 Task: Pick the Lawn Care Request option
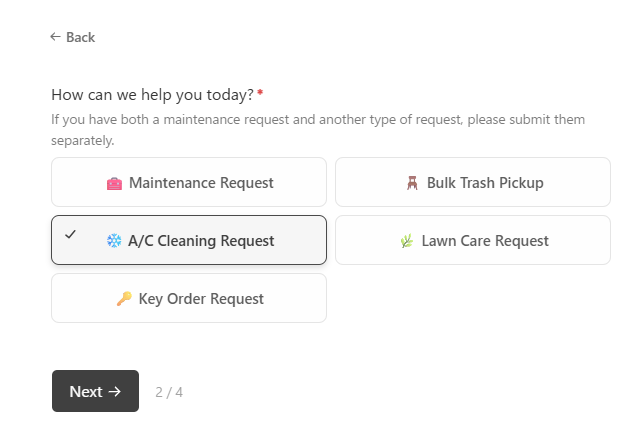485,241
